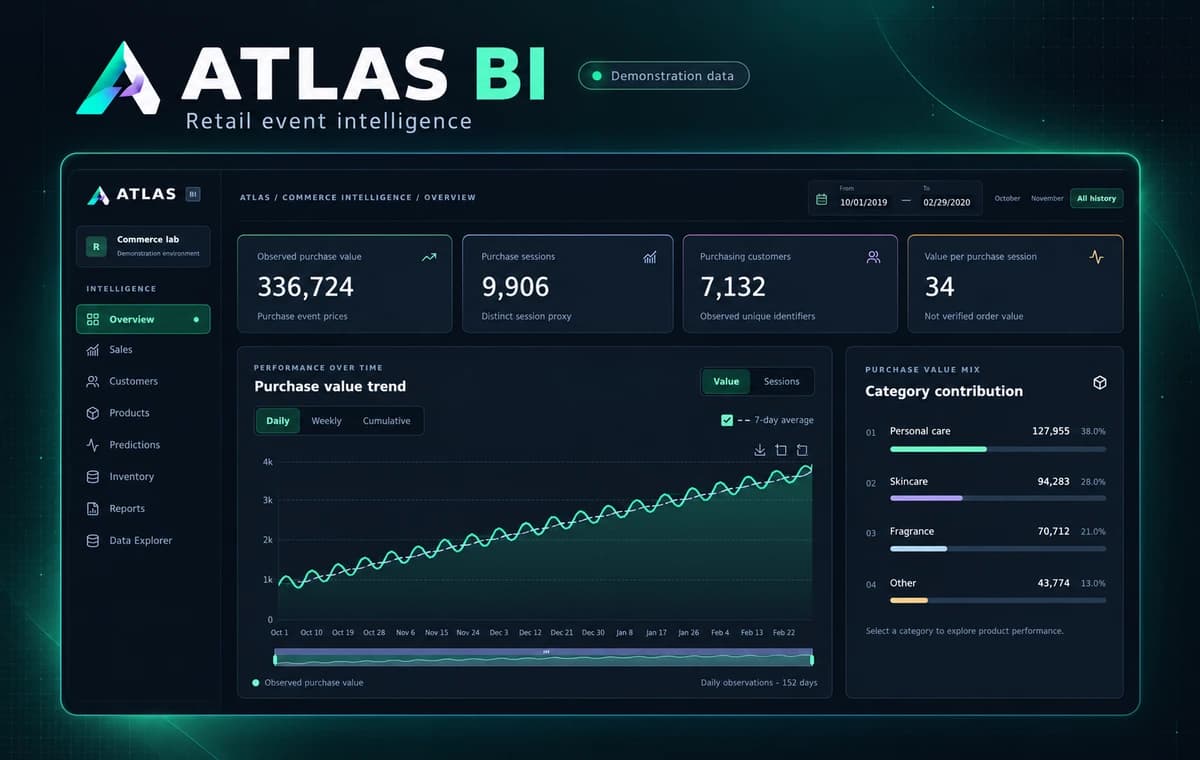Select the Skincare category label
Screen dimensions: 1200x760
909,481
